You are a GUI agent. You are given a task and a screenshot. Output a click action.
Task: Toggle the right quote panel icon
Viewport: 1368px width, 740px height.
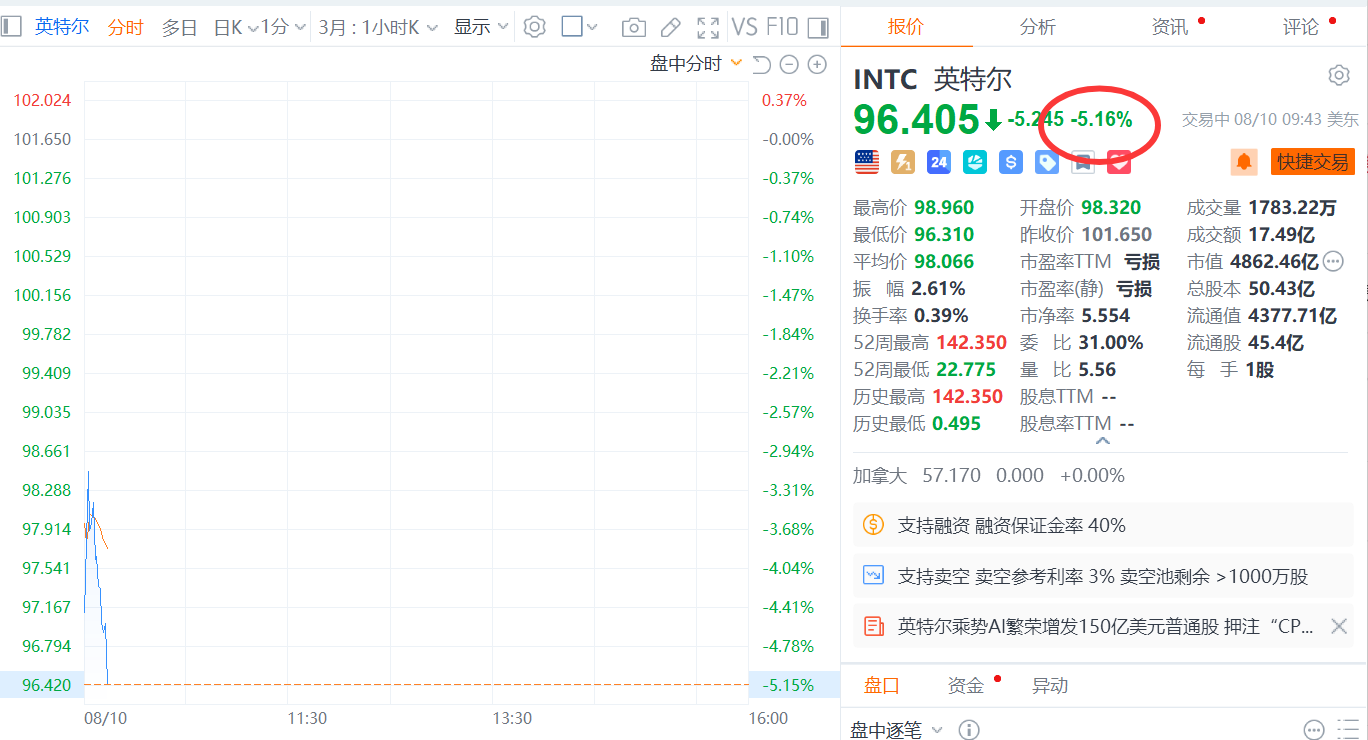[818, 27]
